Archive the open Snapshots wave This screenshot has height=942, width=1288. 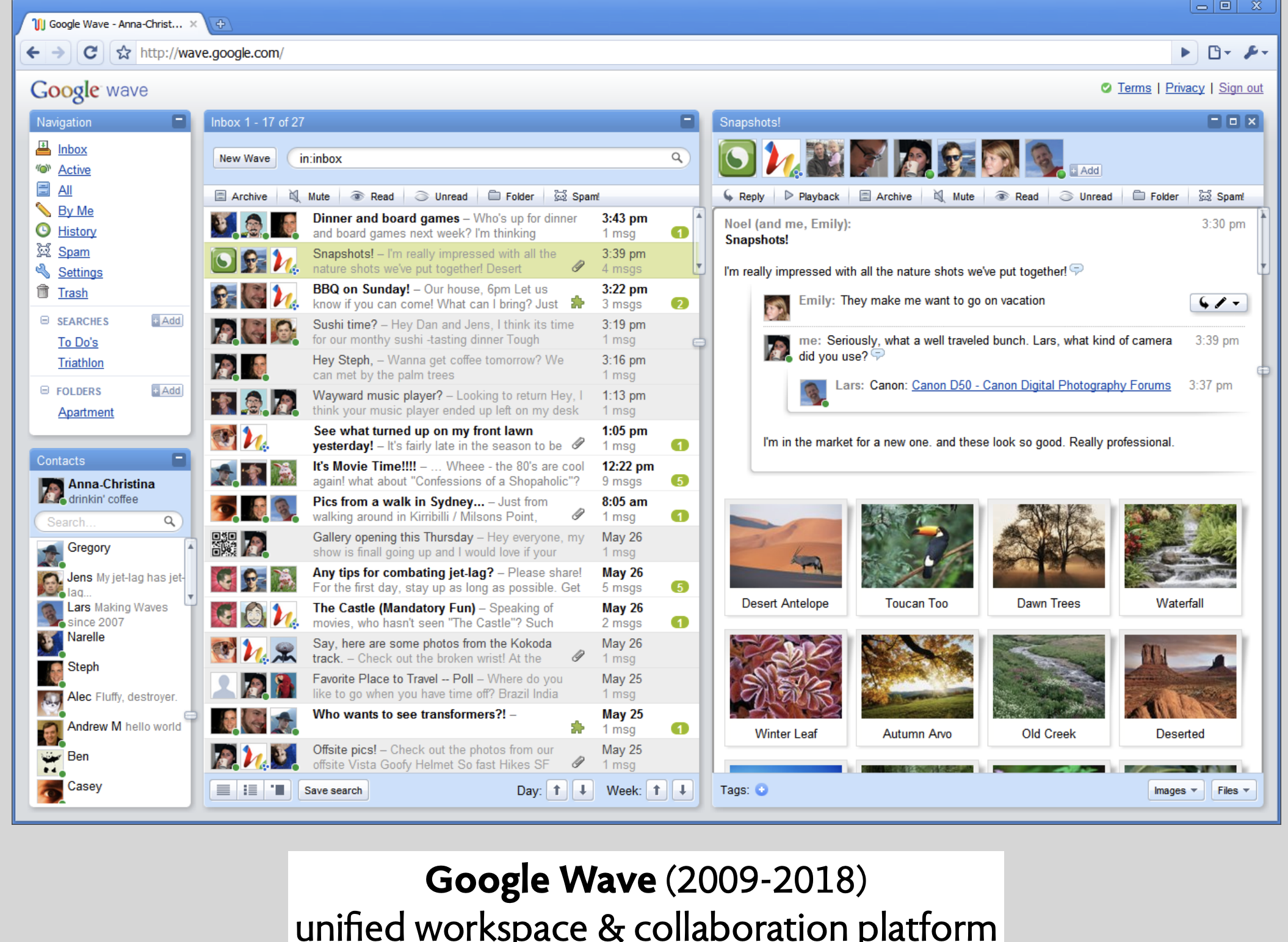coord(886,196)
